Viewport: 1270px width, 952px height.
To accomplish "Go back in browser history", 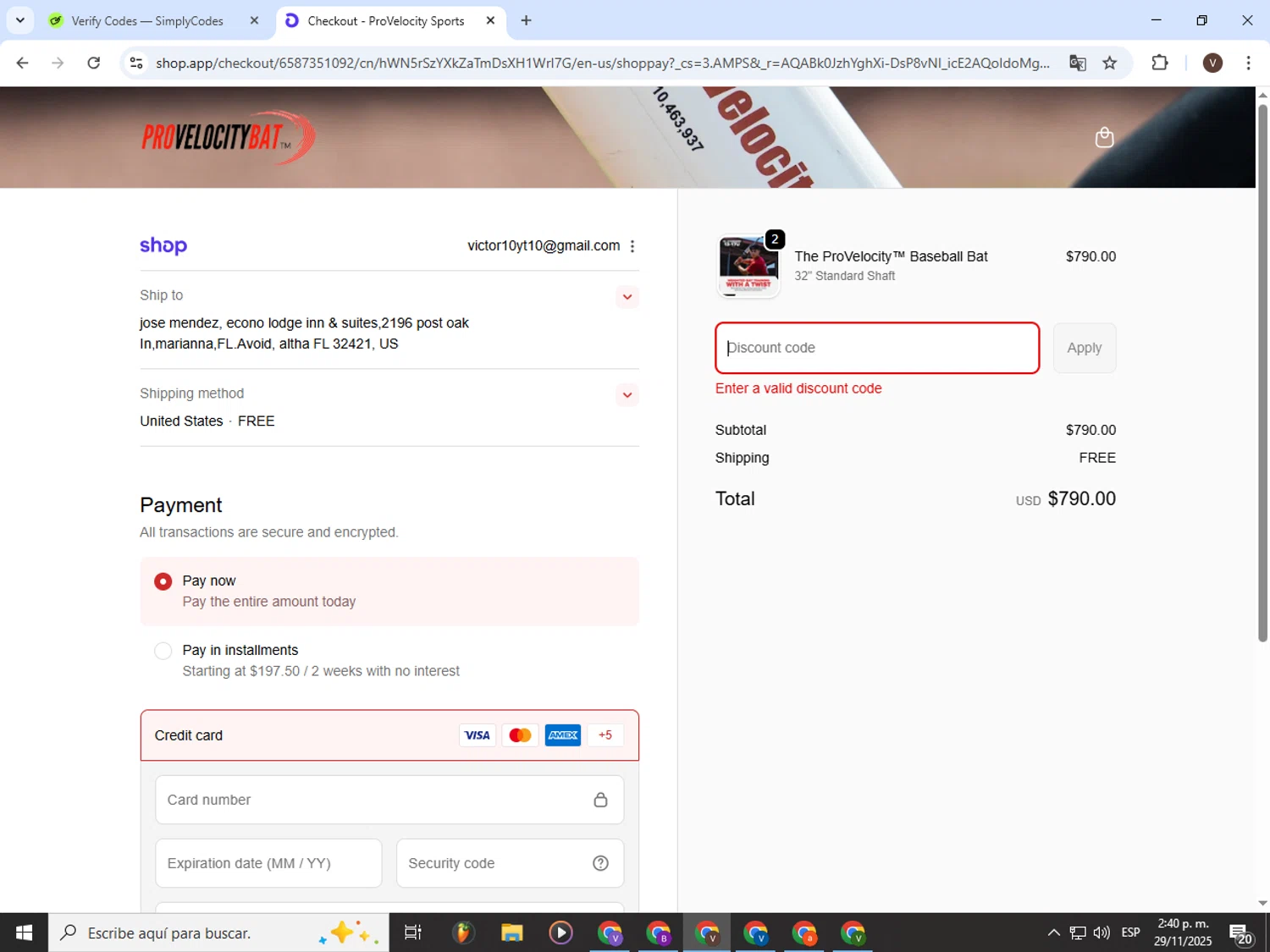I will (x=23, y=63).
